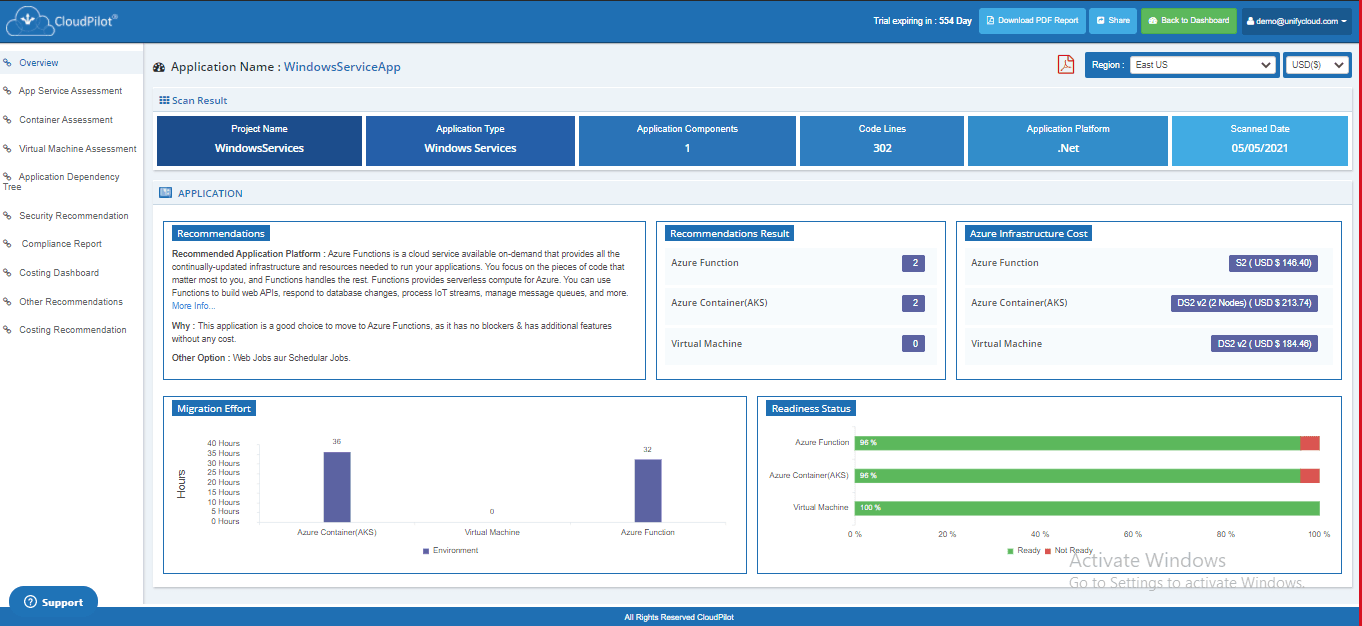Click the Virtual Machine 100 % readiness bar
Screen dimensions: 1362x626
1087,508
